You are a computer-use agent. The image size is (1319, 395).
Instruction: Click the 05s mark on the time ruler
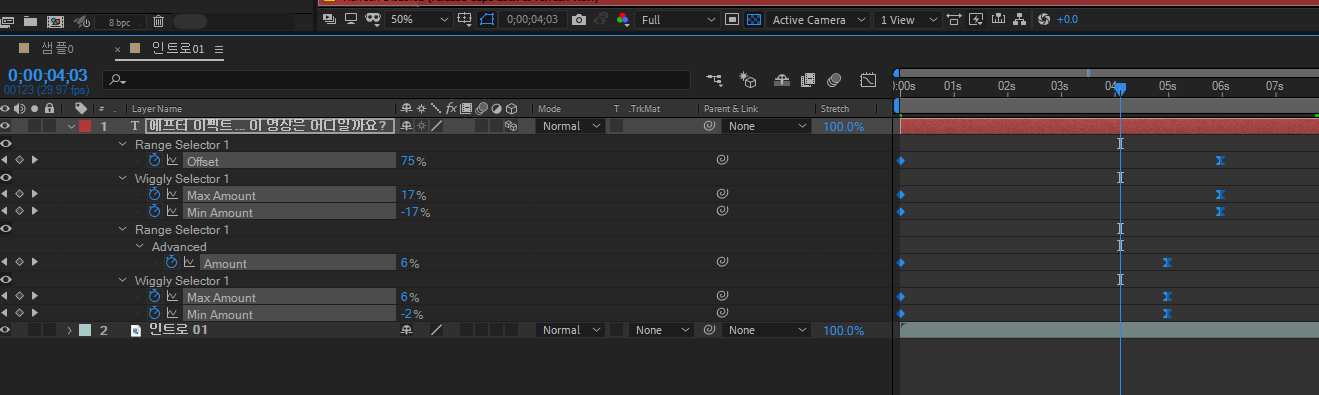[1167, 86]
